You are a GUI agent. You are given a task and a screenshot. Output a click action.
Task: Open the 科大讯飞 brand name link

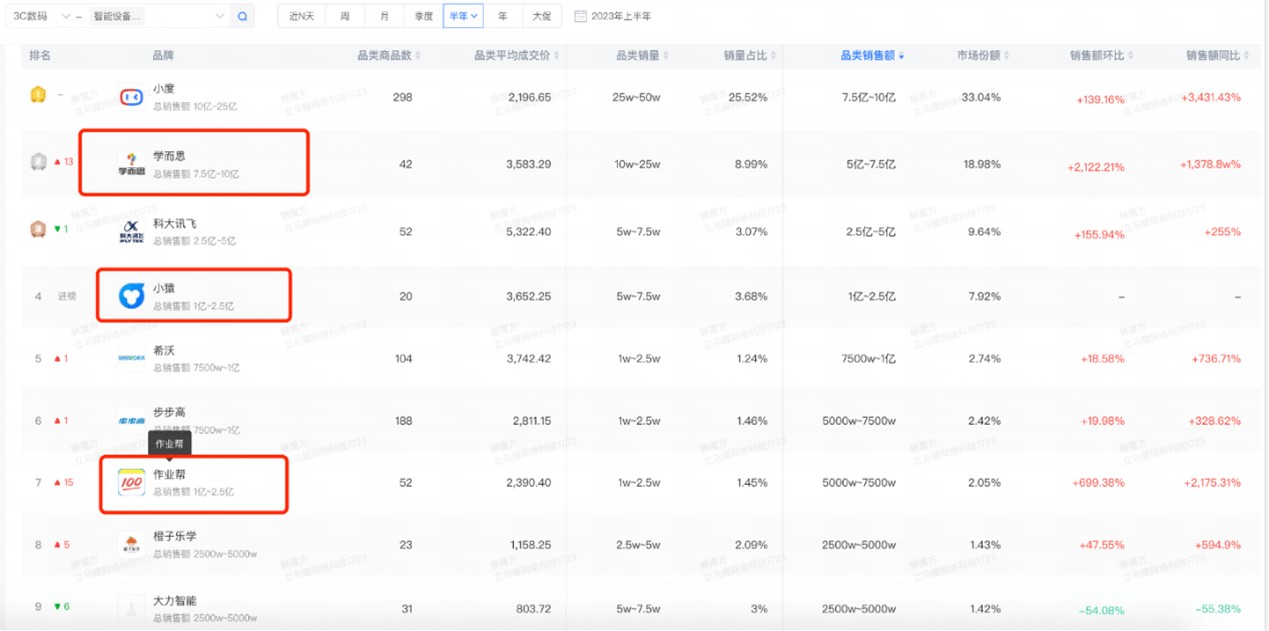pyautogui.click(x=174, y=223)
